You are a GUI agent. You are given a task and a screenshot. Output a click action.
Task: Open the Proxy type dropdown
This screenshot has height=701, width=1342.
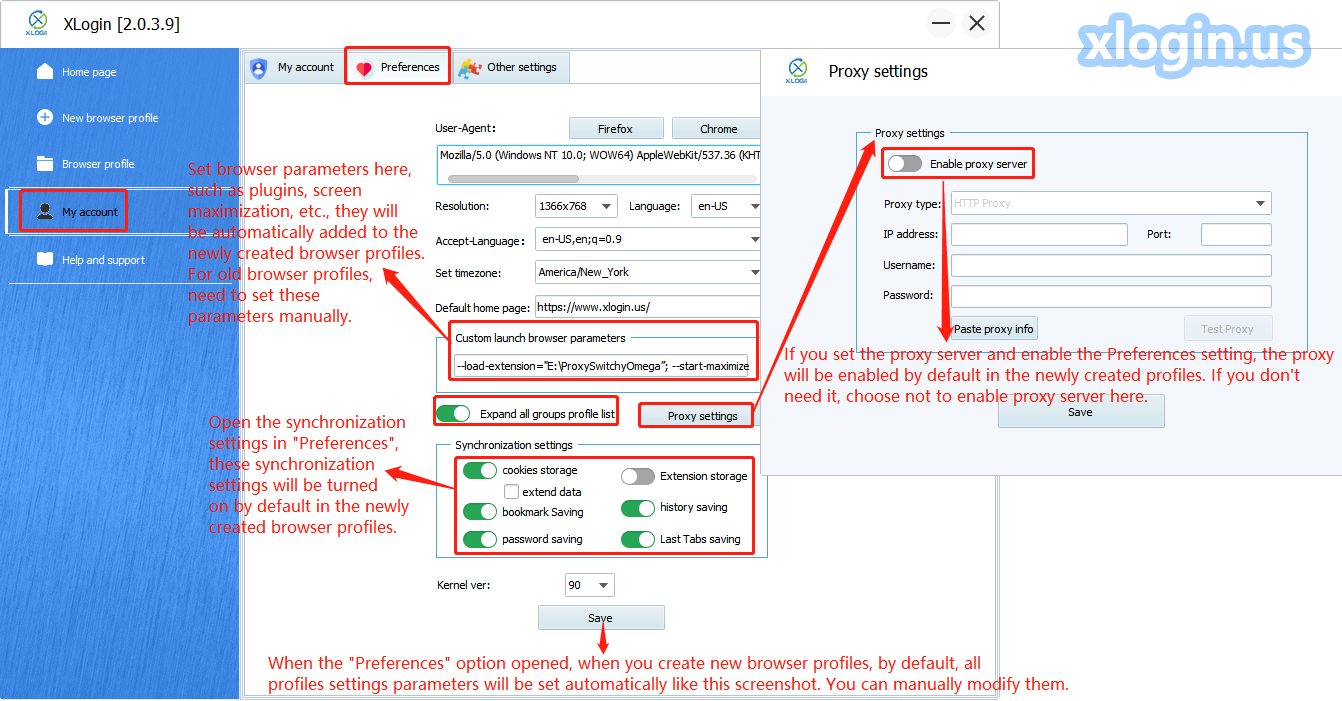1111,203
